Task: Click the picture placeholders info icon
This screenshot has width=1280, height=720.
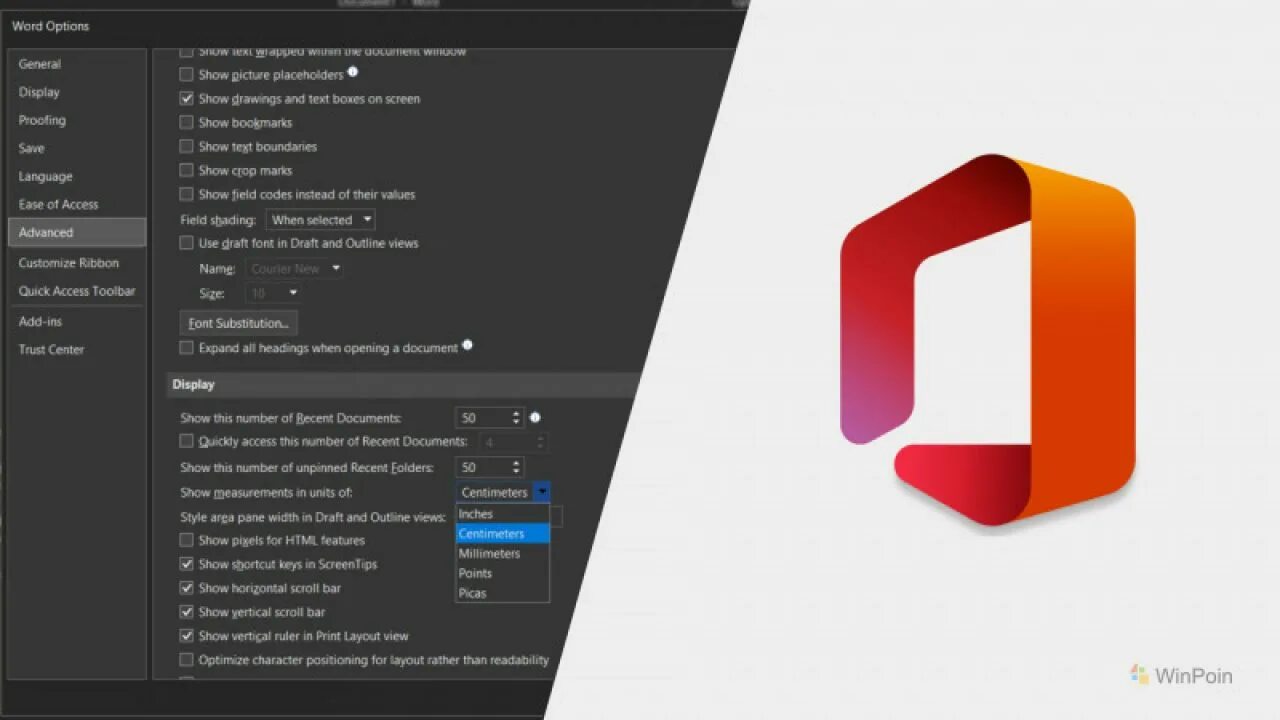Action: tap(352, 73)
